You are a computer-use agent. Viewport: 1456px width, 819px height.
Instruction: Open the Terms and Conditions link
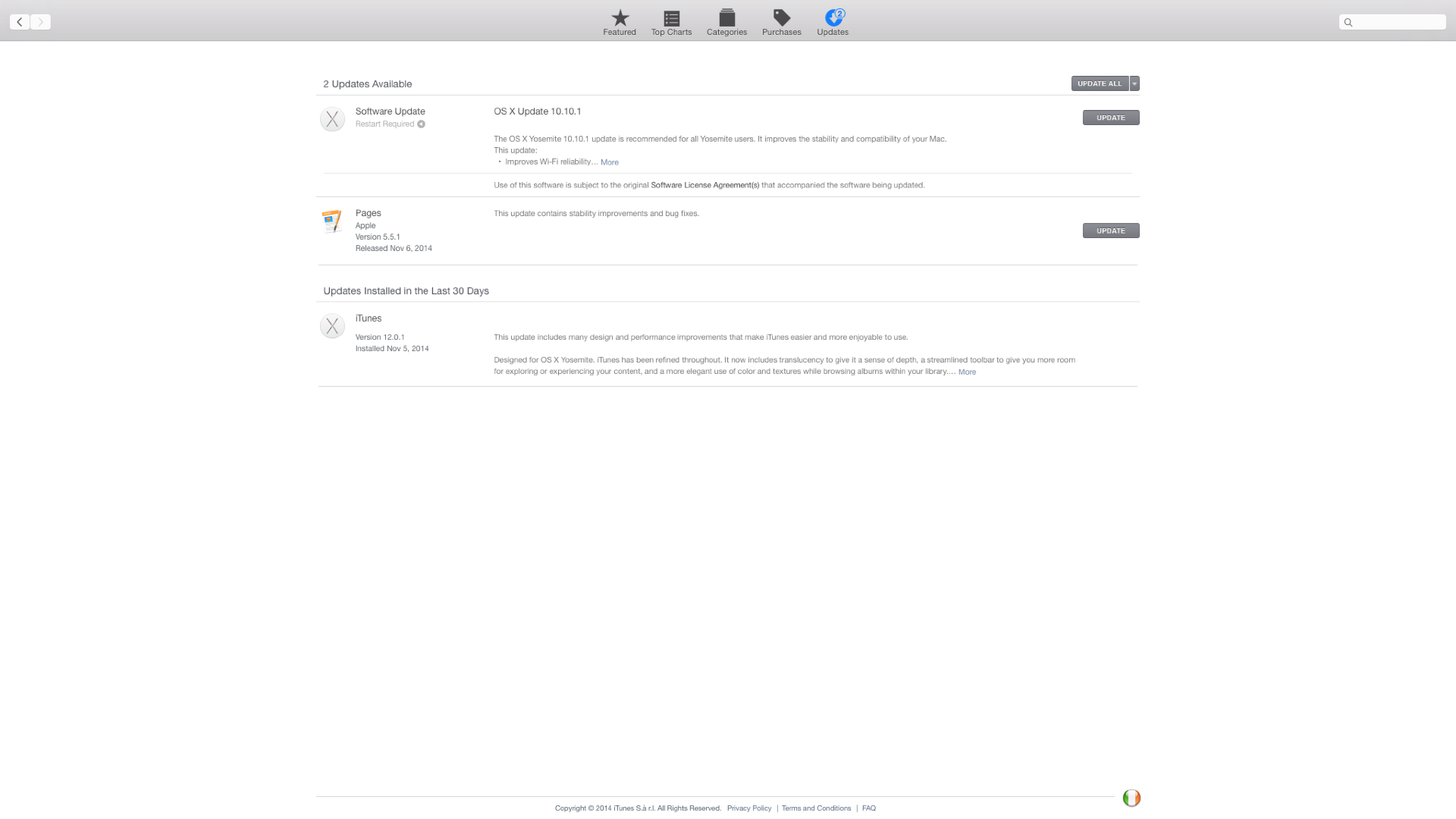(x=816, y=808)
